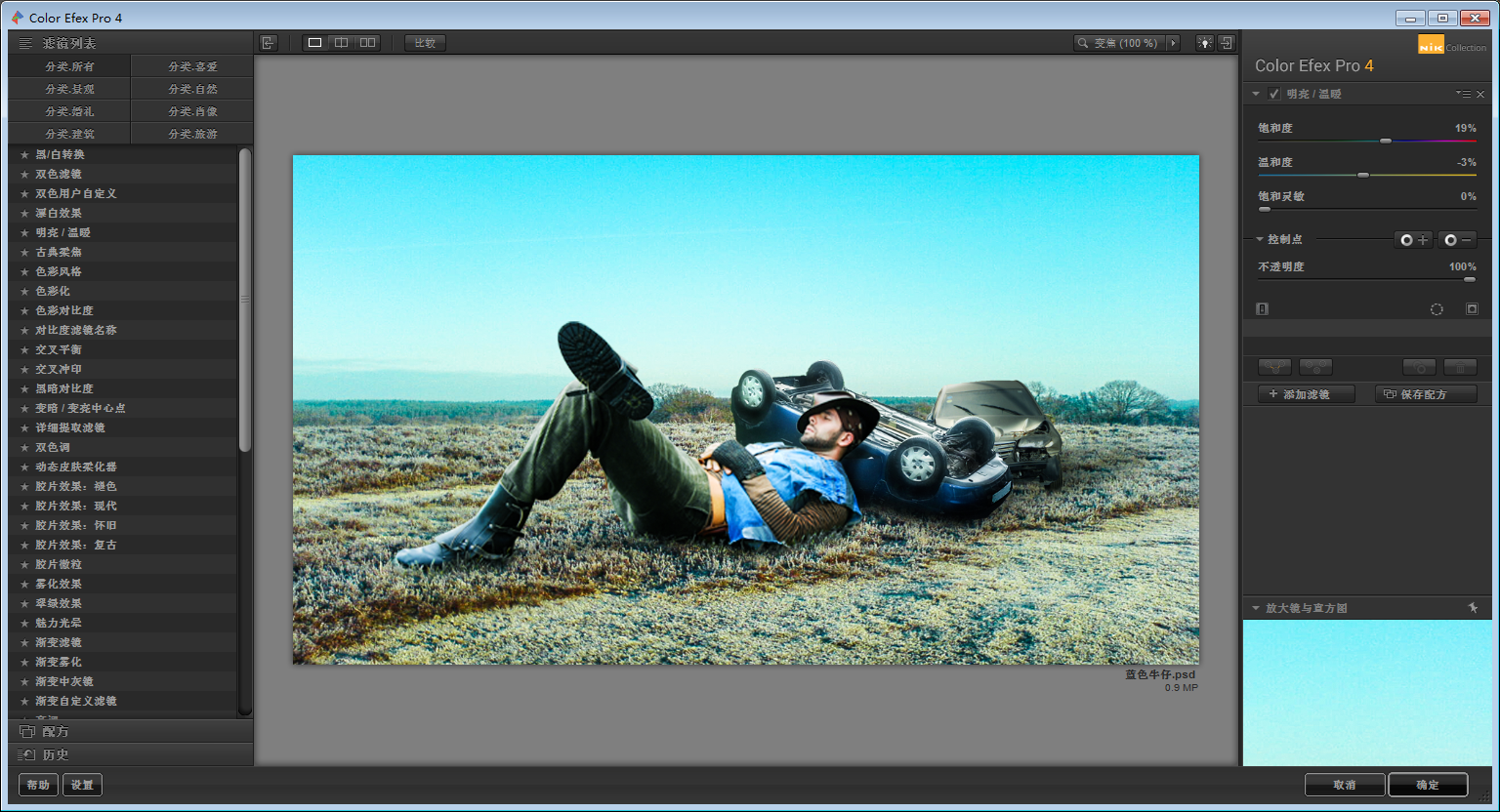Image resolution: width=1500 pixels, height=812 pixels.
Task: Expand the 历史 panel
Action: (131, 754)
